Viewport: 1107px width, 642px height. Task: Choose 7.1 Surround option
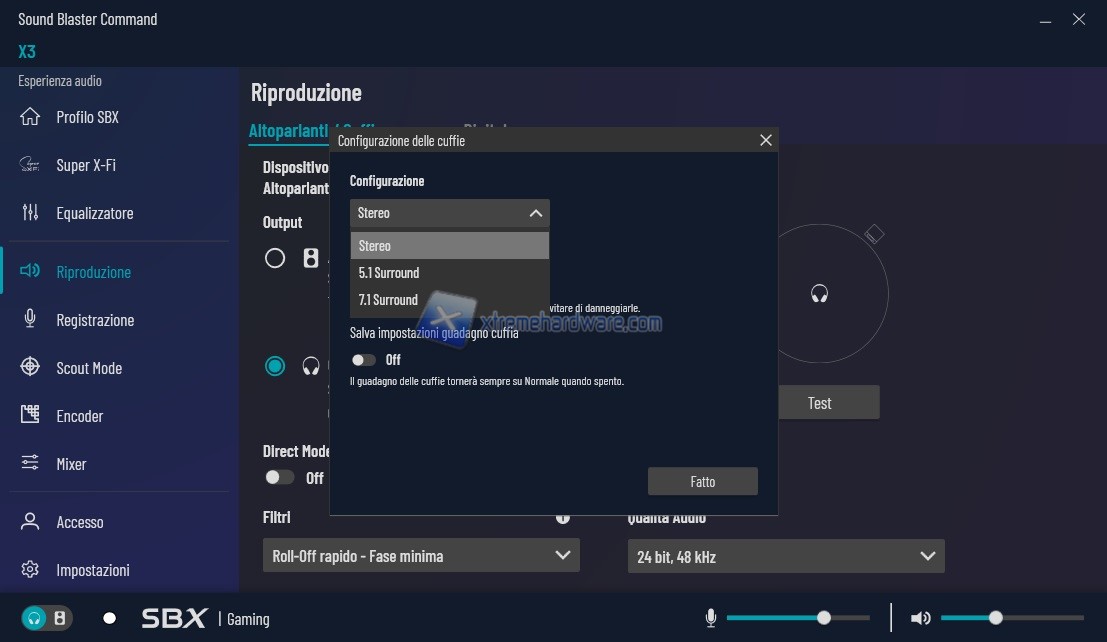click(x=389, y=300)
